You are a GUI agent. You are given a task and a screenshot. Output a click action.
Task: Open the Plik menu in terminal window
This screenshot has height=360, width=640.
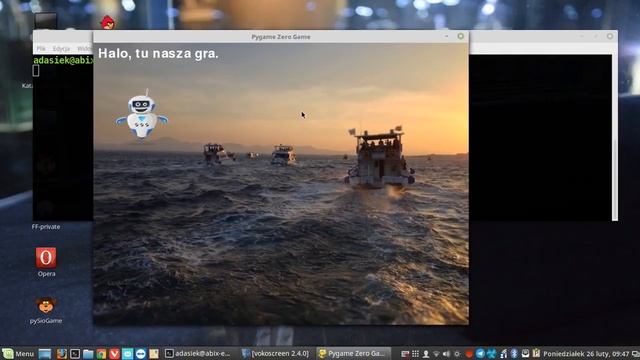[41, 49]
